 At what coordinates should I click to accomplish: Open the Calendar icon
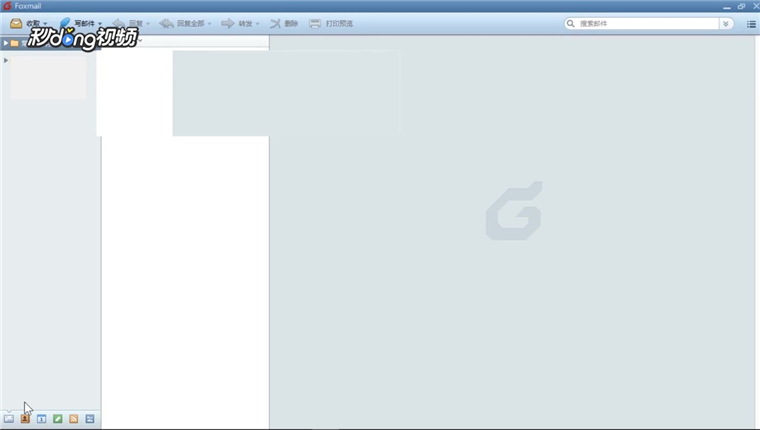pos(41,419)
